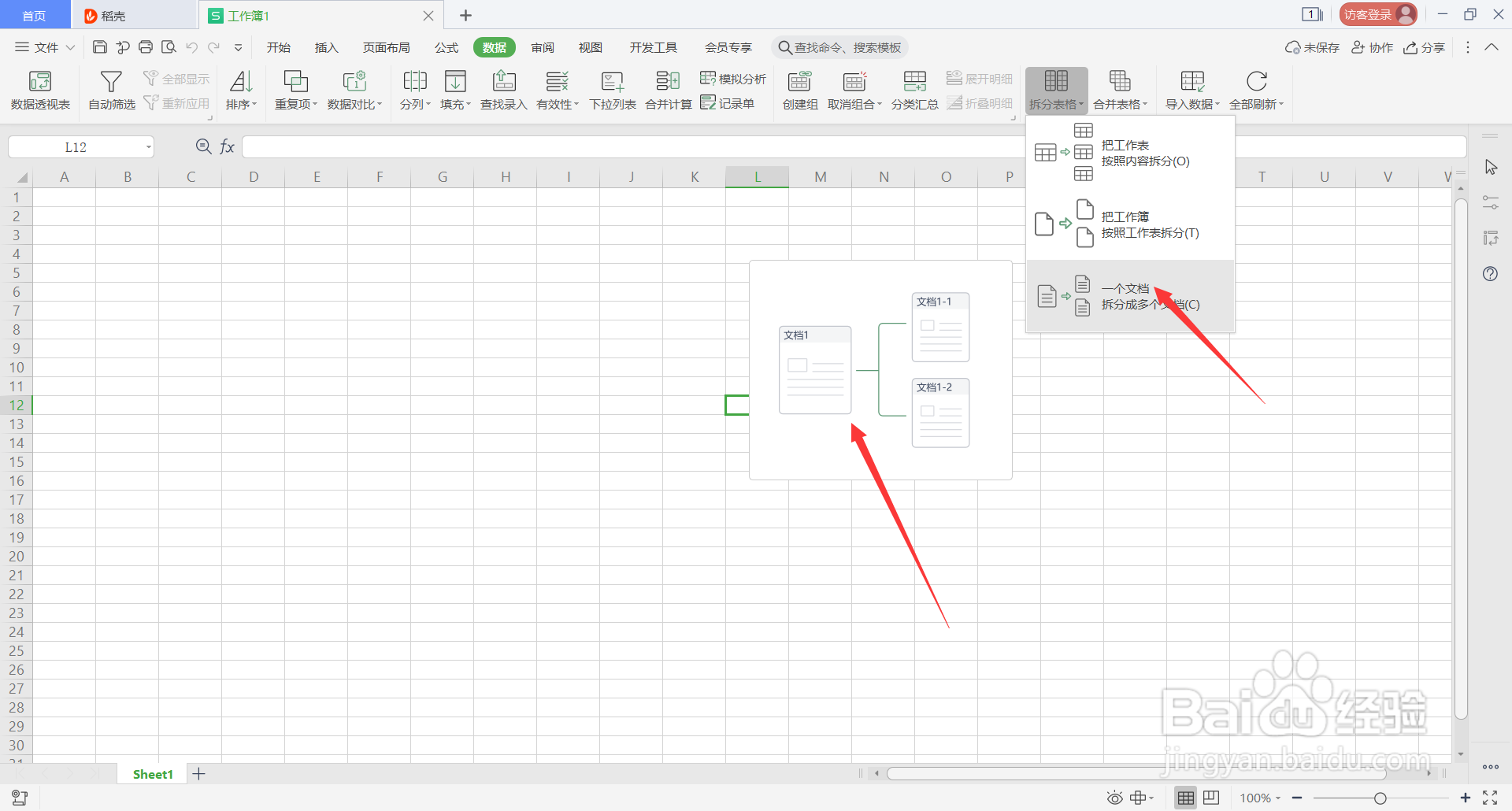The width and height of the screenshot is (1512, 811).
Task: Switch to the Start (开始) ribbon tab
Action: 278,47
